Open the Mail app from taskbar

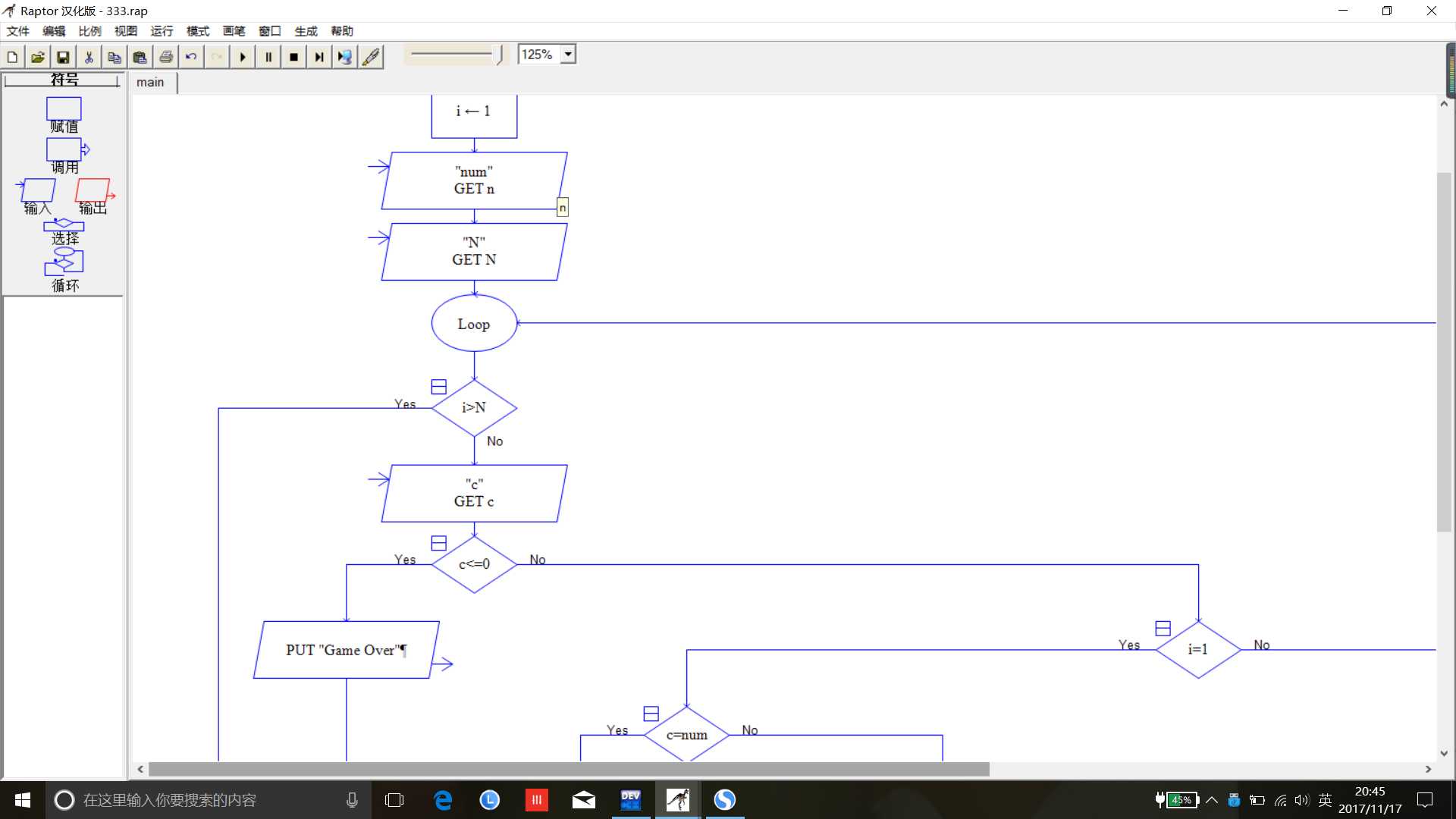point(584,800)
